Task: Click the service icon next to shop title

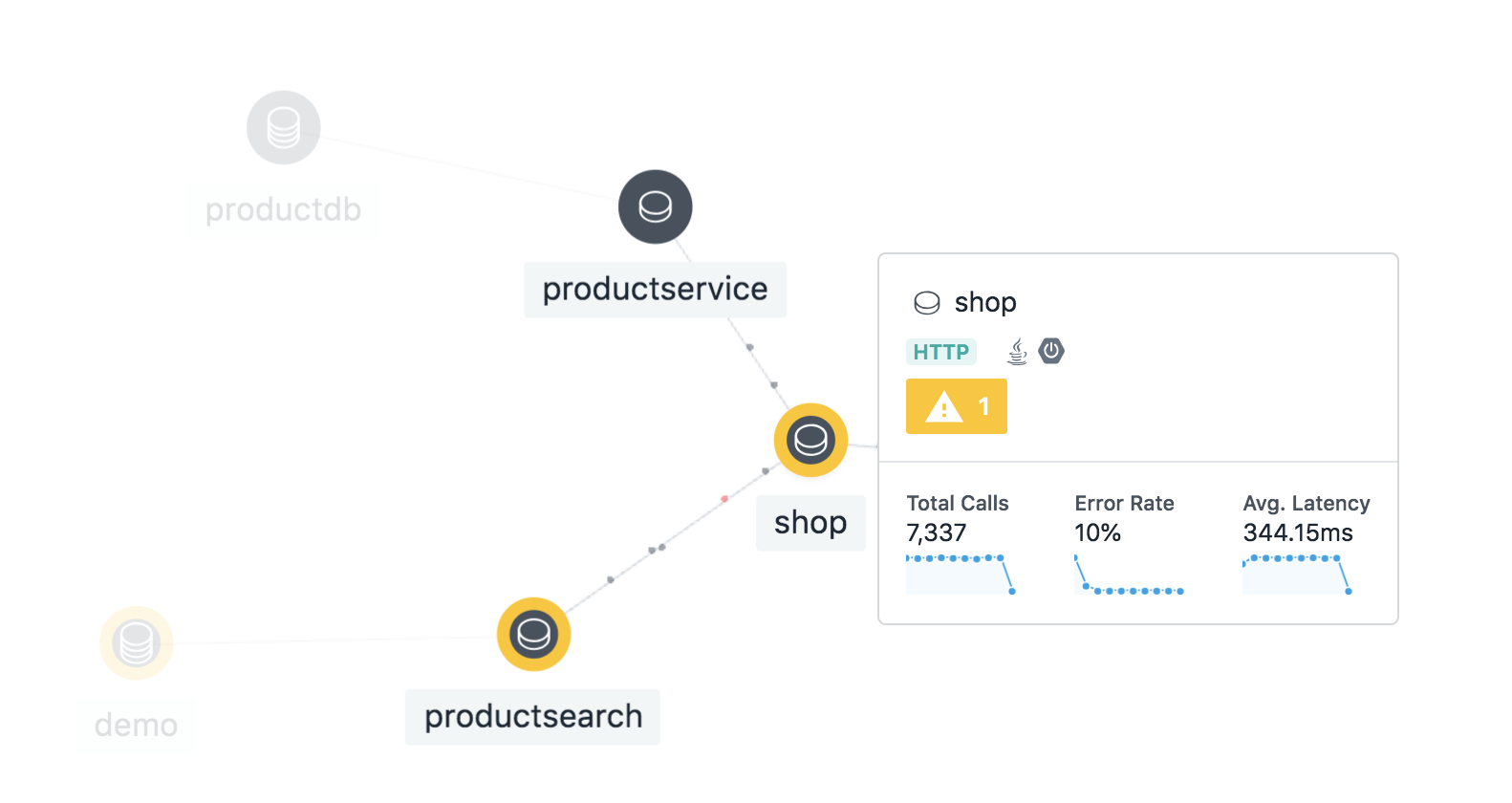Action: (x=927, y=301)
